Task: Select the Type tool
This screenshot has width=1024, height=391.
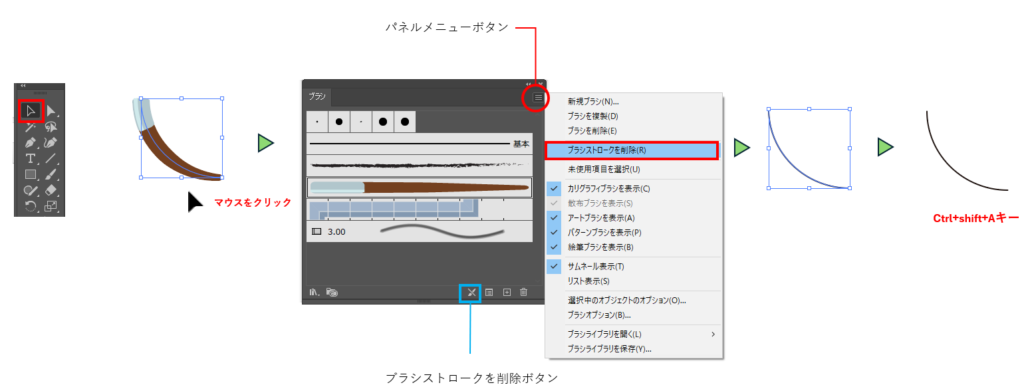Action: pos(30,158)
